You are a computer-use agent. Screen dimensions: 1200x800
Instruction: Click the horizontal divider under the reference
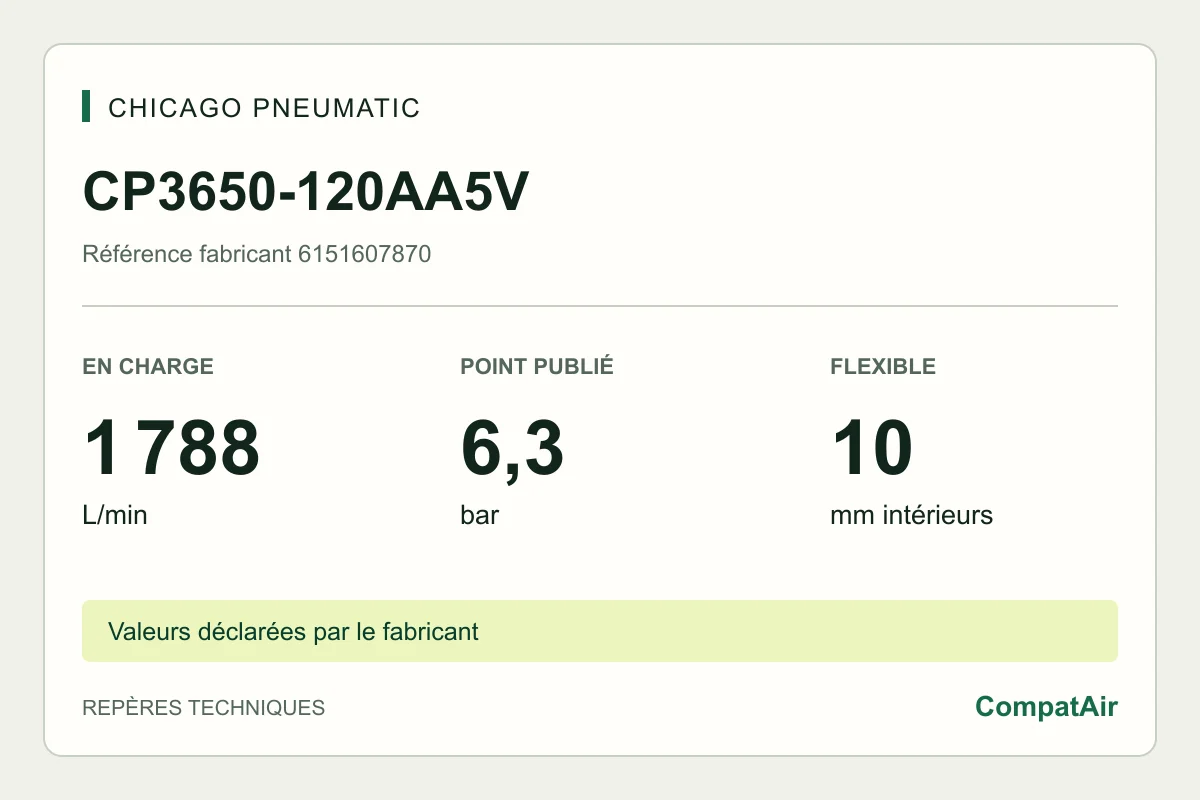point(600,306)
